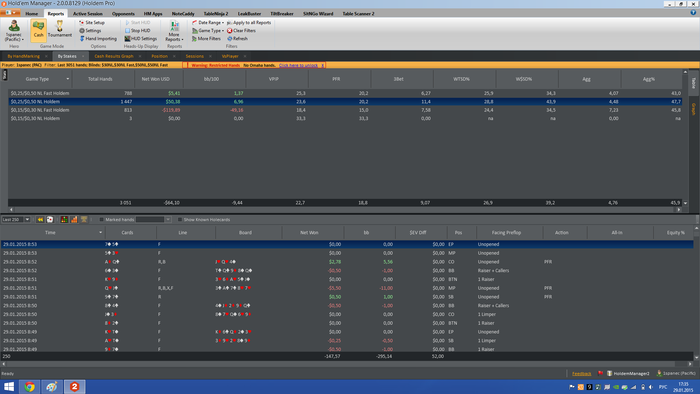Viewport: 700px width, 394px height.
Task: Open More Reports dropdown
Action: tap(174, 30)
